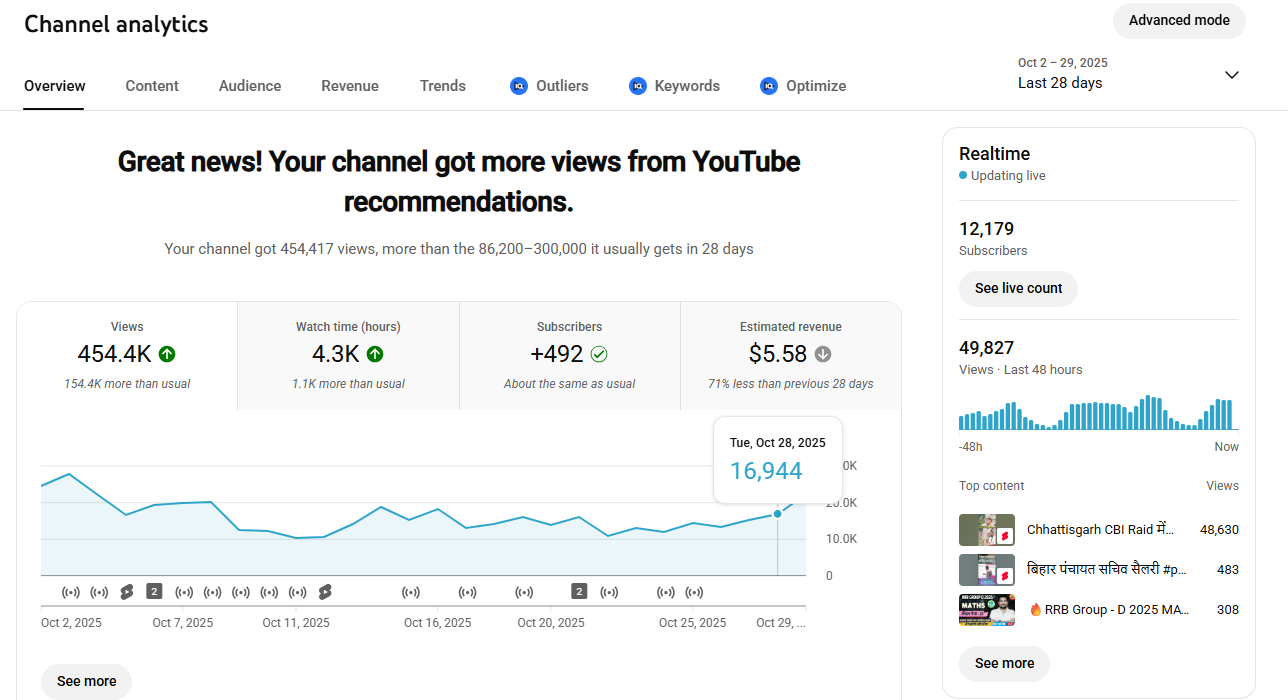Click the green up arrow next to 4.3K watch time
The image size is (1288, 700).
[x=375, y=354]
